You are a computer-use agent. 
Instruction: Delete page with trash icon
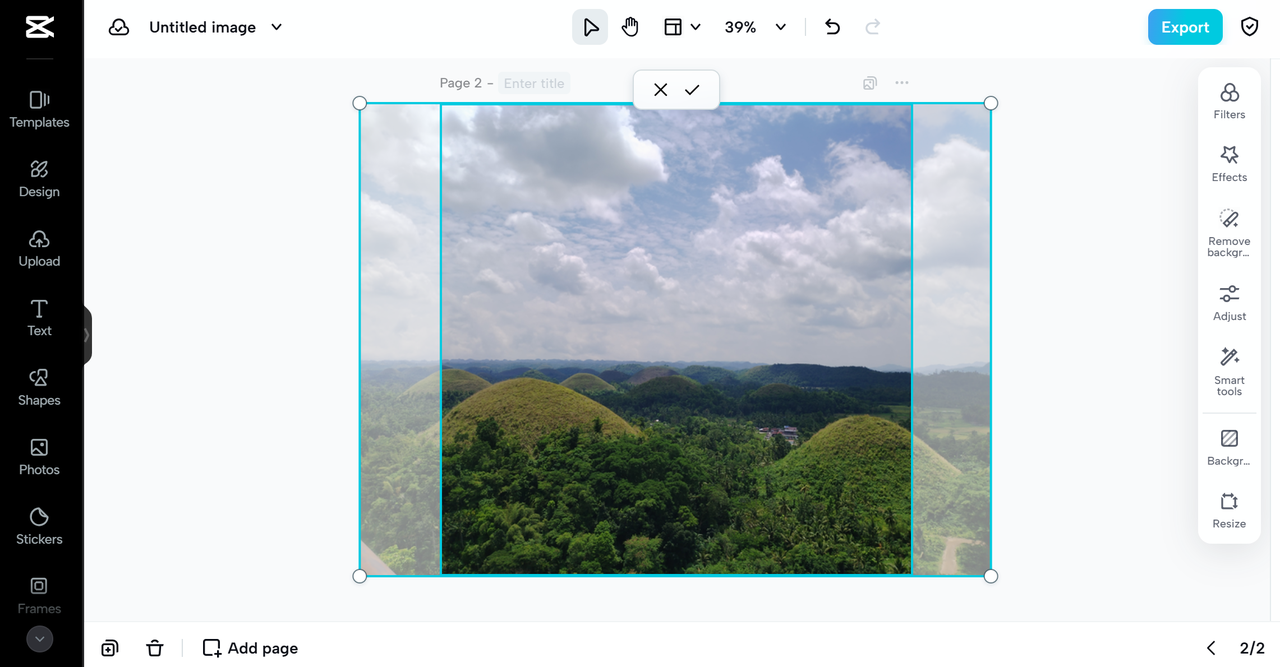pos(155,648)
